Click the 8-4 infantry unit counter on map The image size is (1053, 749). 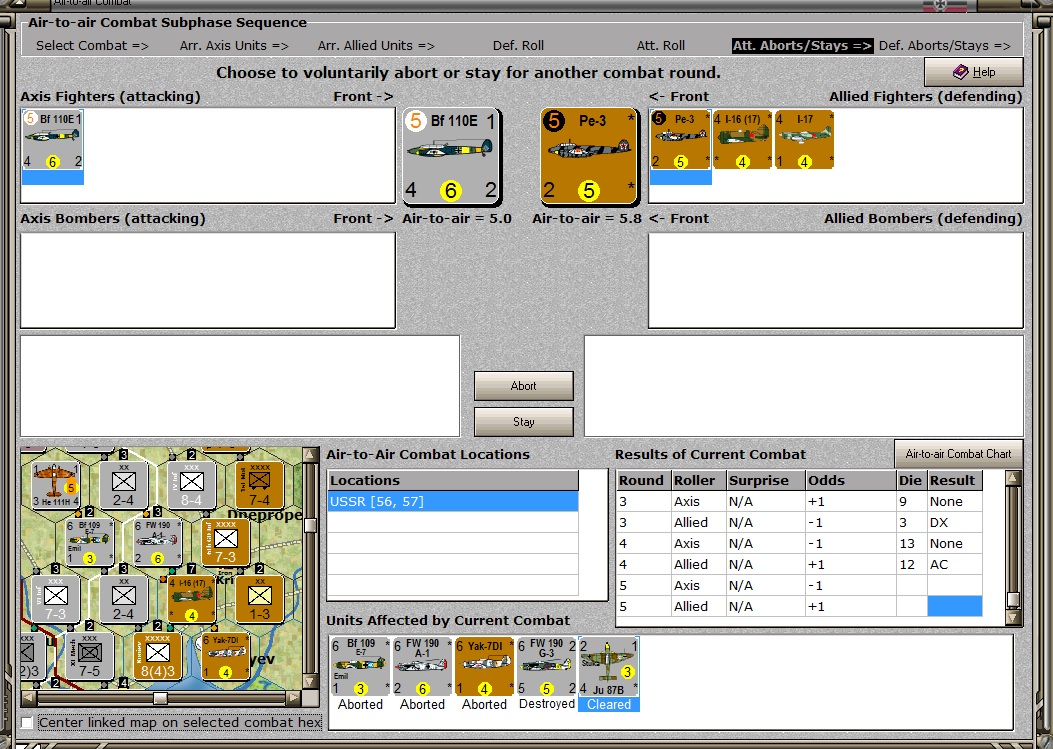point(191,484)
